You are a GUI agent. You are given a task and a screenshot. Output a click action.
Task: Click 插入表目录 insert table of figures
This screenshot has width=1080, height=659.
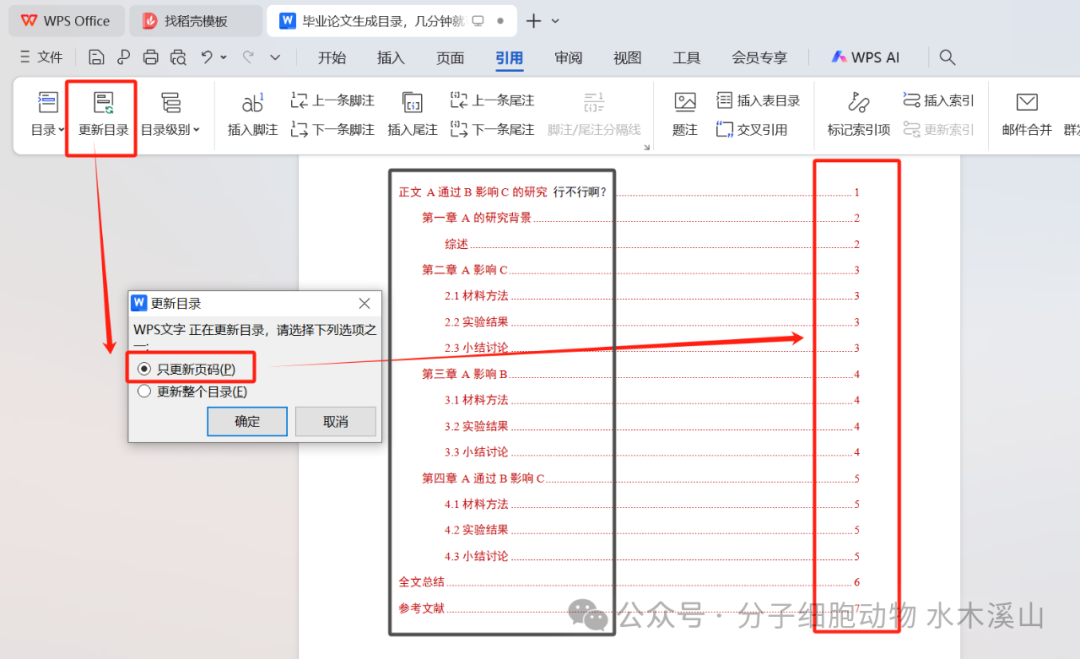click(758, 101)
